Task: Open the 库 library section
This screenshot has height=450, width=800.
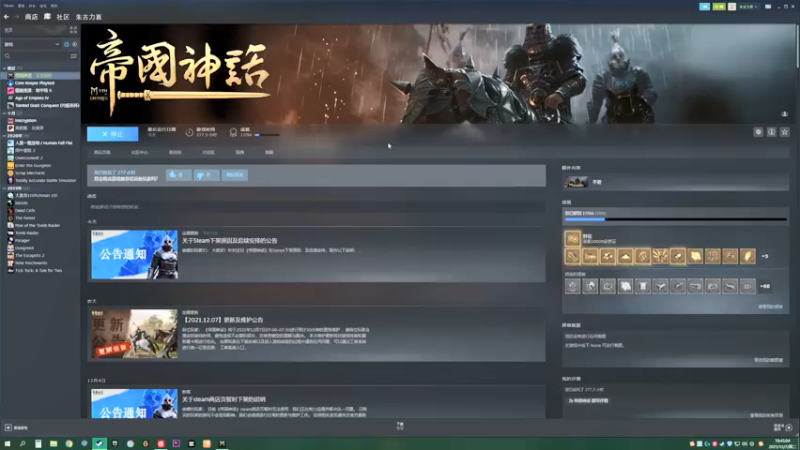Action: click(47, 17)
